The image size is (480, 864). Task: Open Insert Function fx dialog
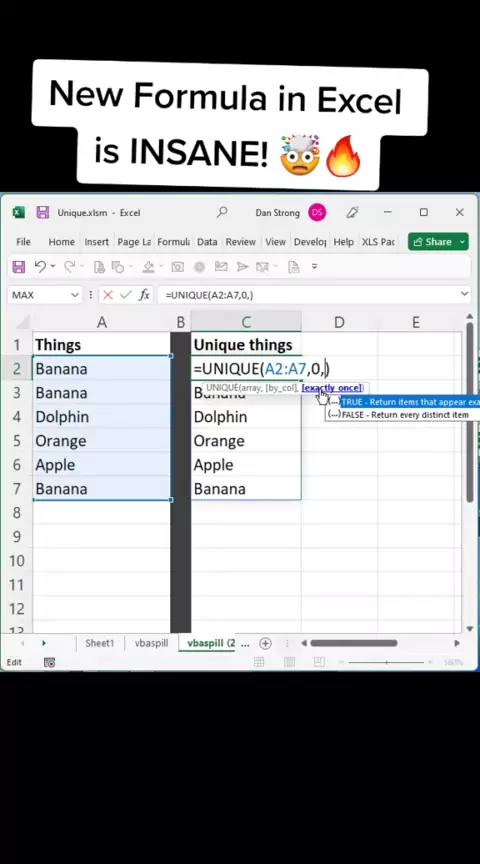144,295
